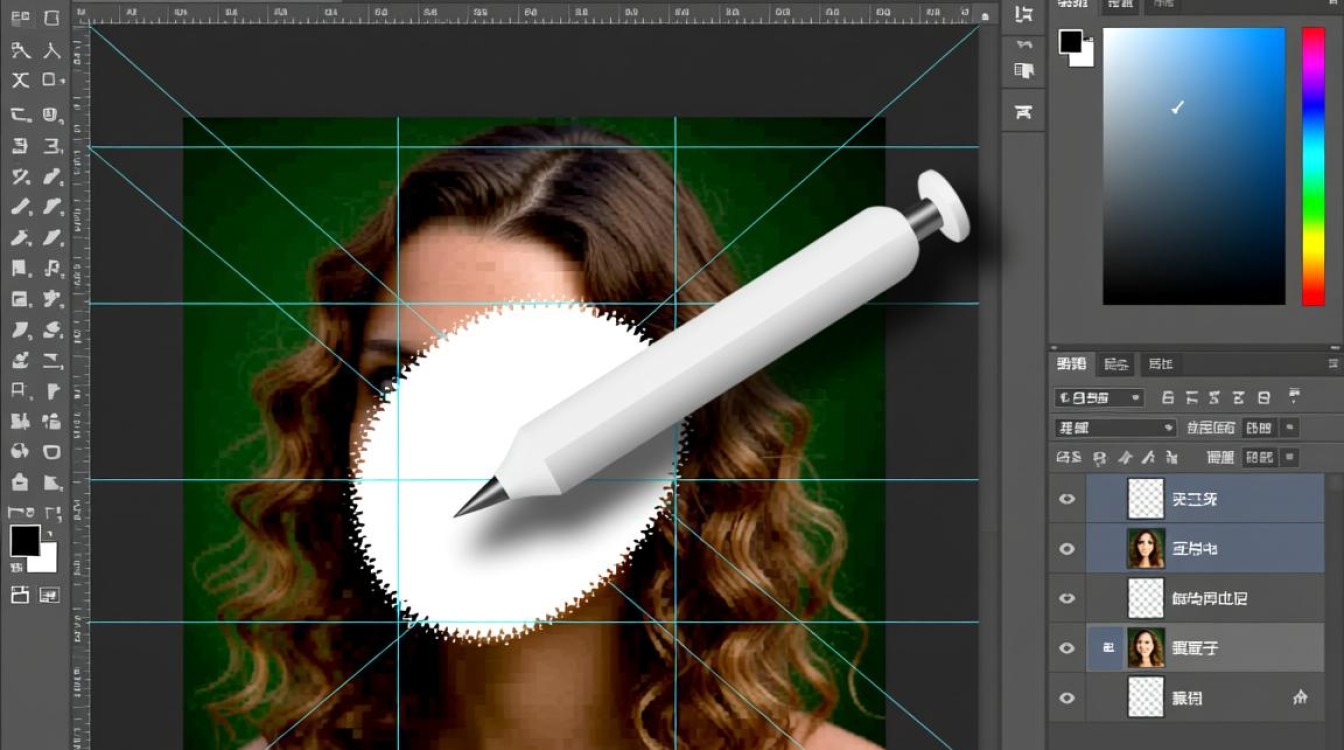The image size is (1344, 750).
Task: Click bottom icon in the collapsed panel strip
Action: [1023, 111]
